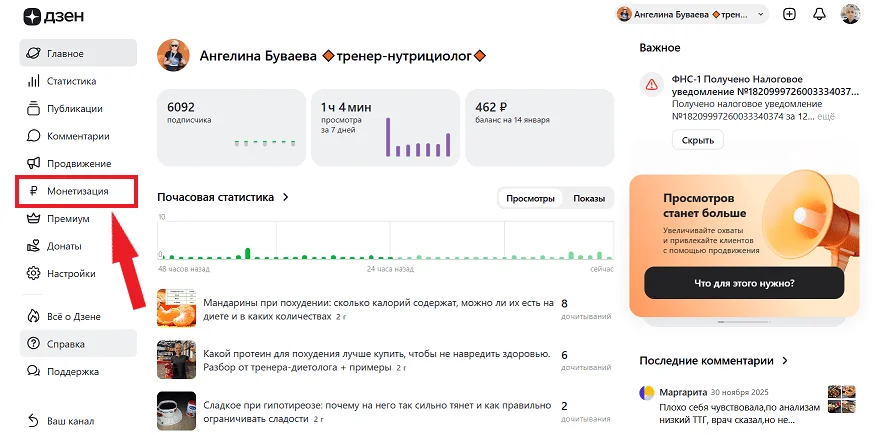
Task: Click the sweets article thumbnail
Action: [x=176, y=411]
